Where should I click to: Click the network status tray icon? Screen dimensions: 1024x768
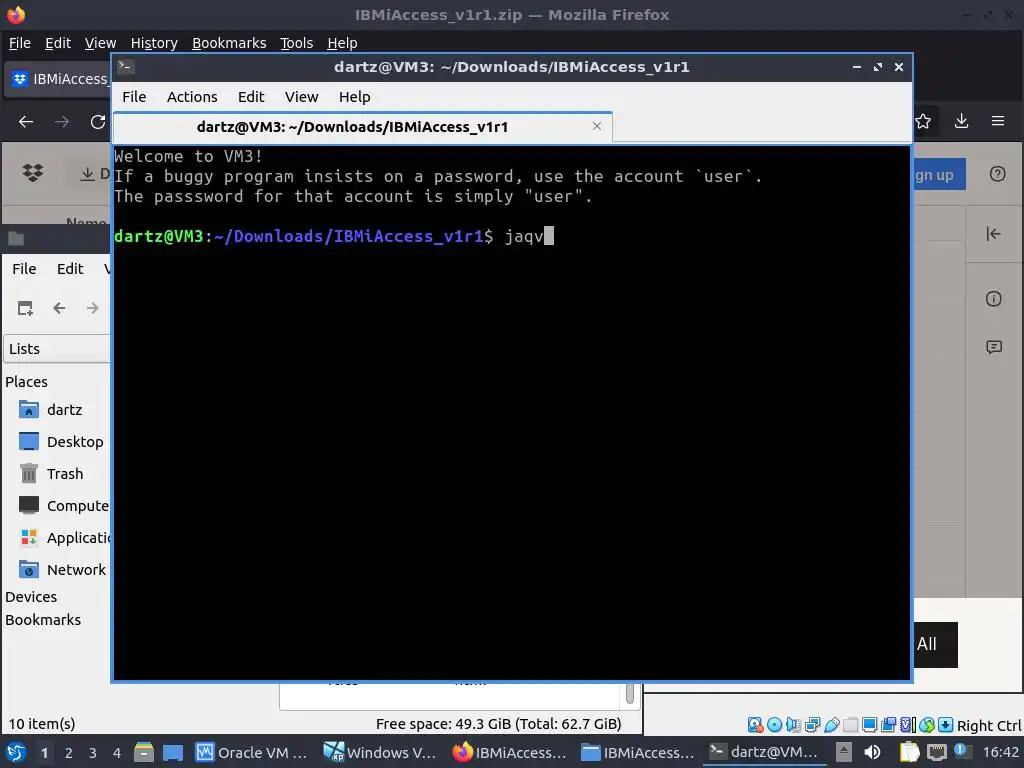[936, 752]
